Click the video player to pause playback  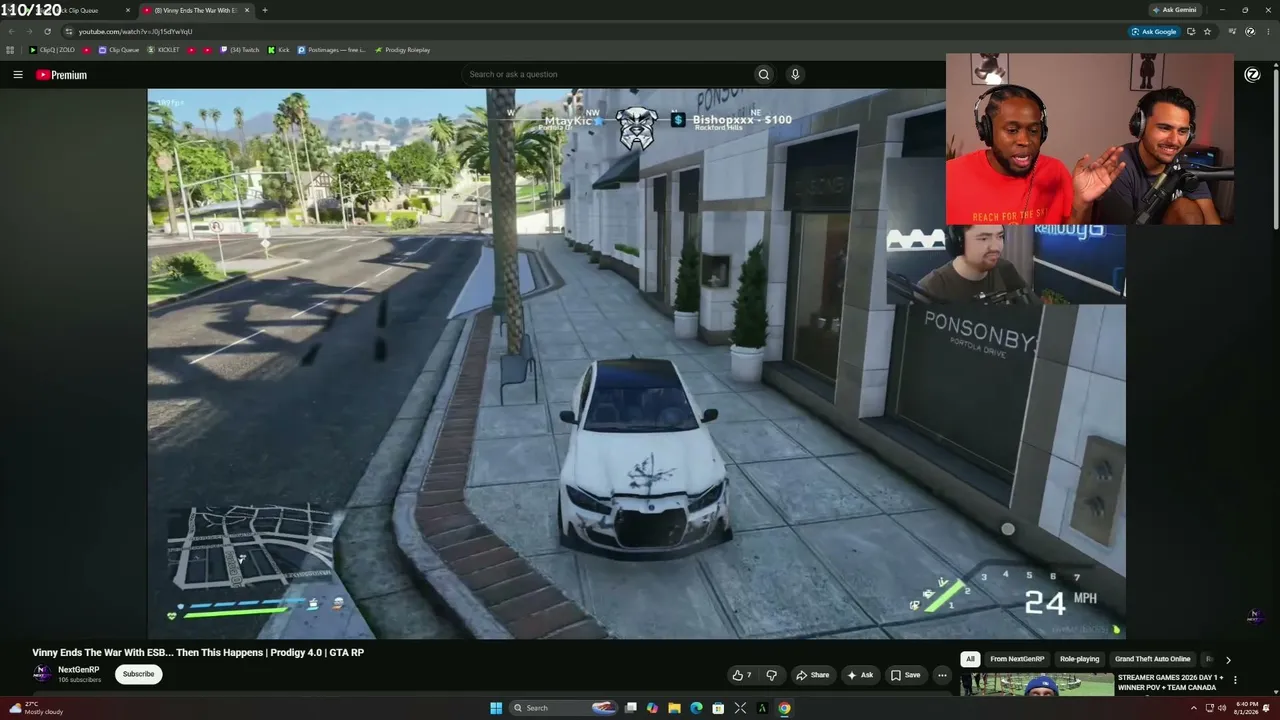(x=636, y=364)
